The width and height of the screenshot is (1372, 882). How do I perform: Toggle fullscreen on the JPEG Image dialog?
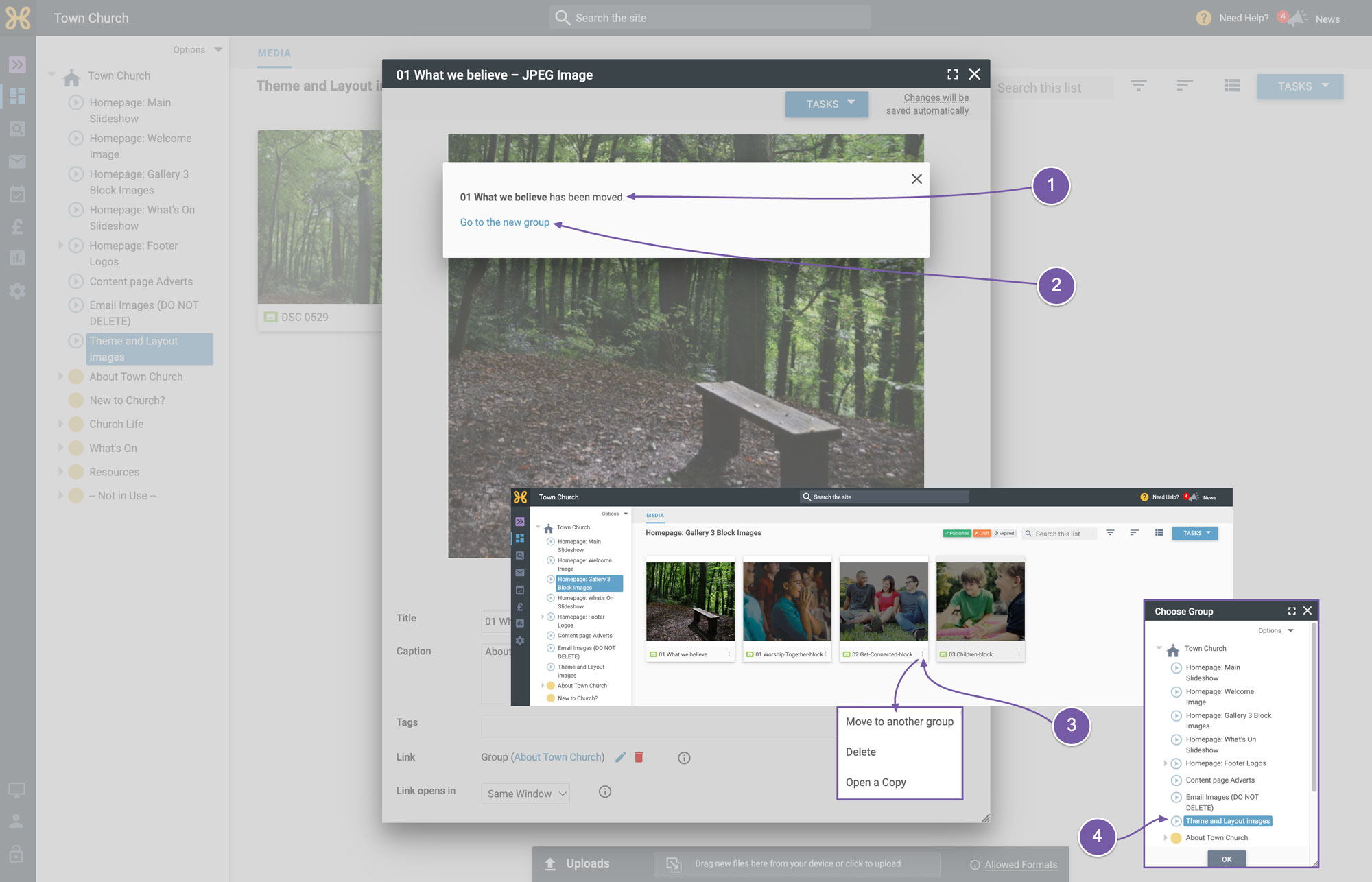(953, 74)
